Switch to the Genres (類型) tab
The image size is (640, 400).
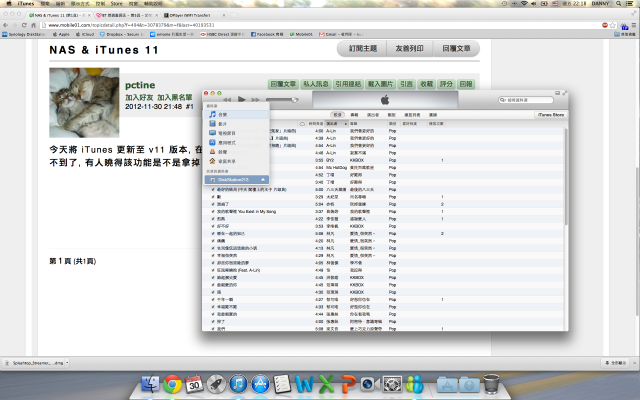[x=392, y=115]
